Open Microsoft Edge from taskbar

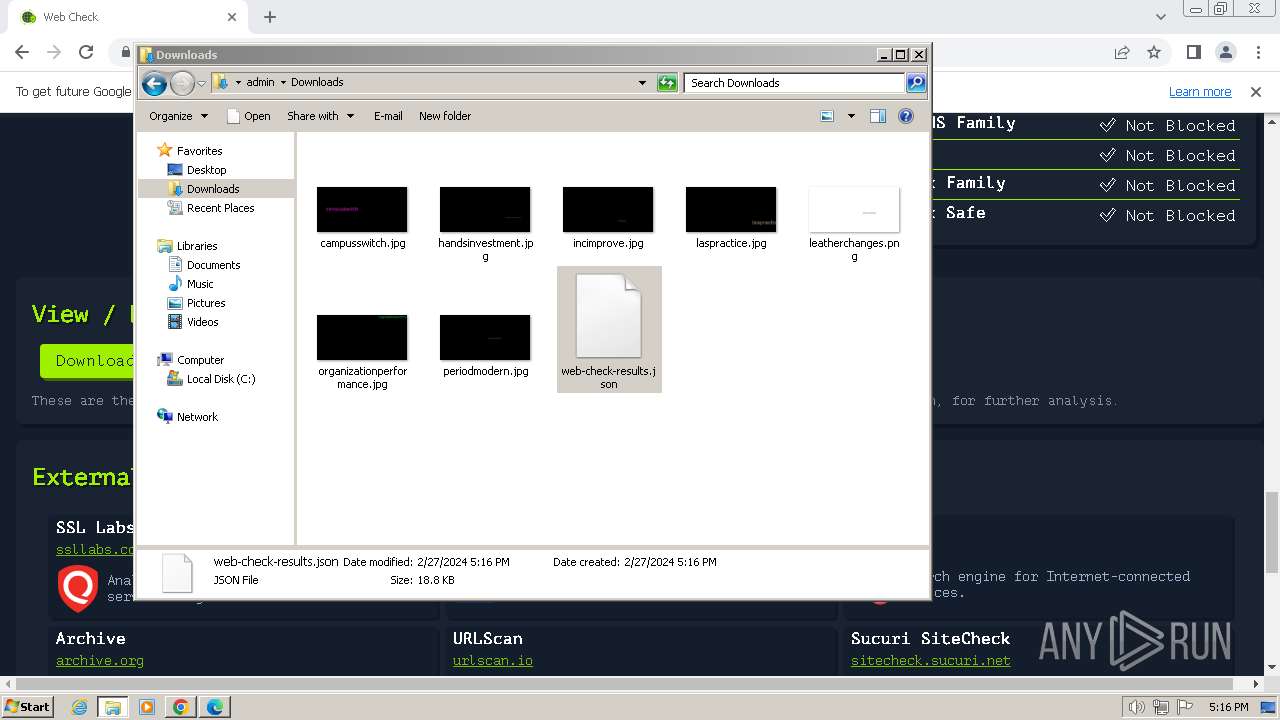coord(214,707)
